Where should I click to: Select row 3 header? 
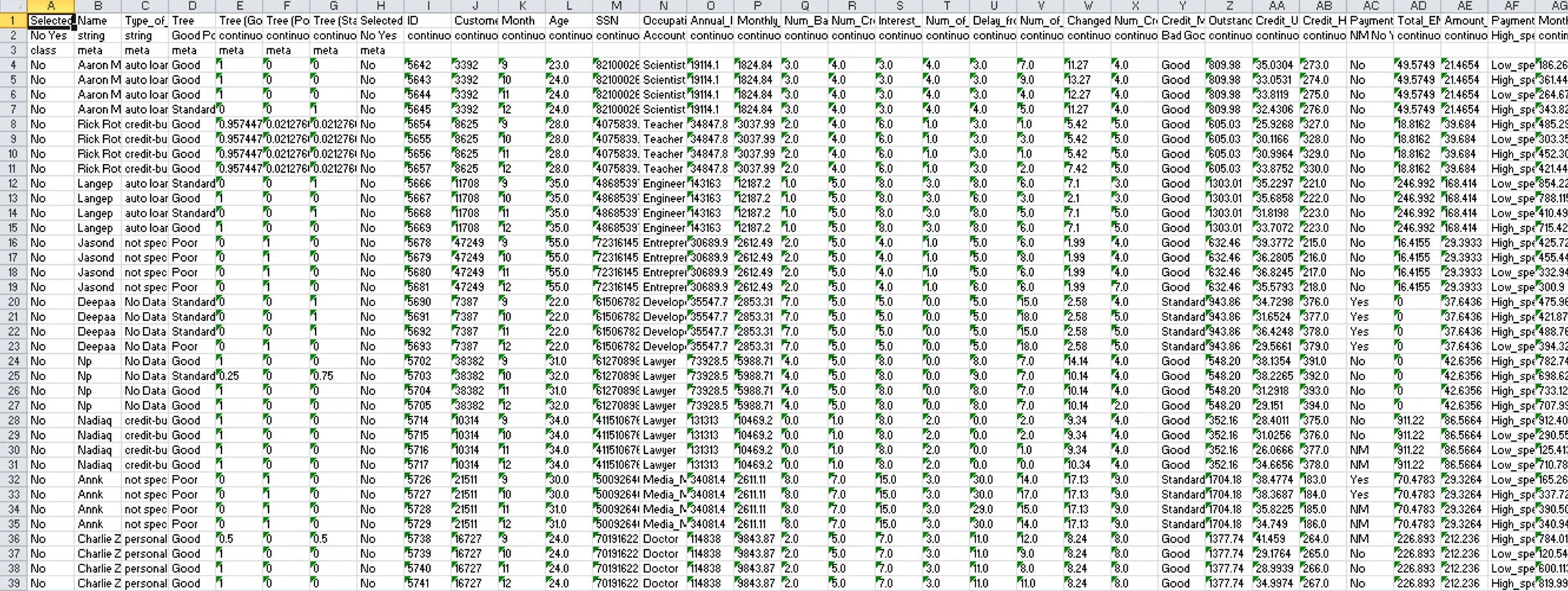pos(14,50)
